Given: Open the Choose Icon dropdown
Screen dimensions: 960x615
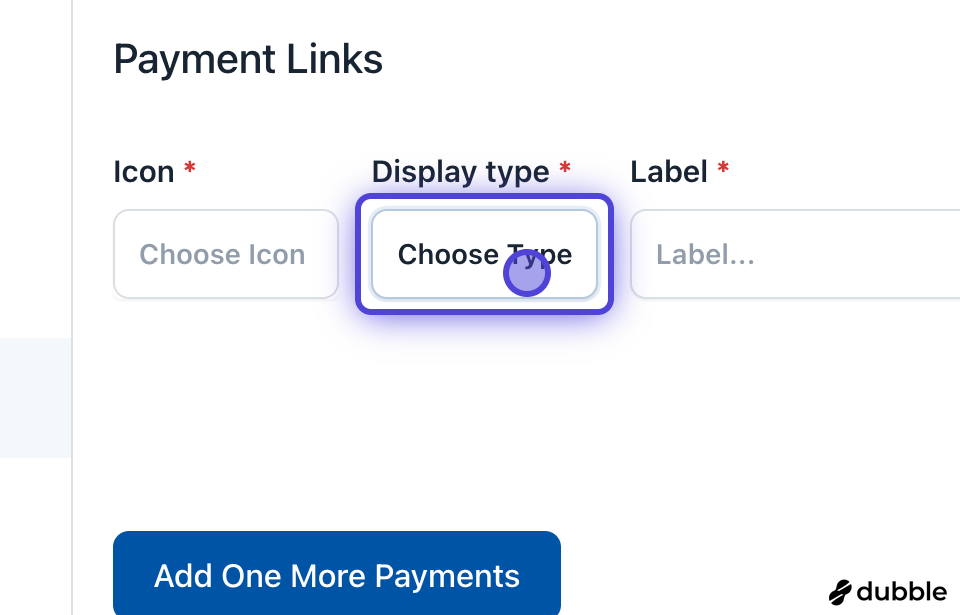Looking at the screenshot, I should coord(225,254).
